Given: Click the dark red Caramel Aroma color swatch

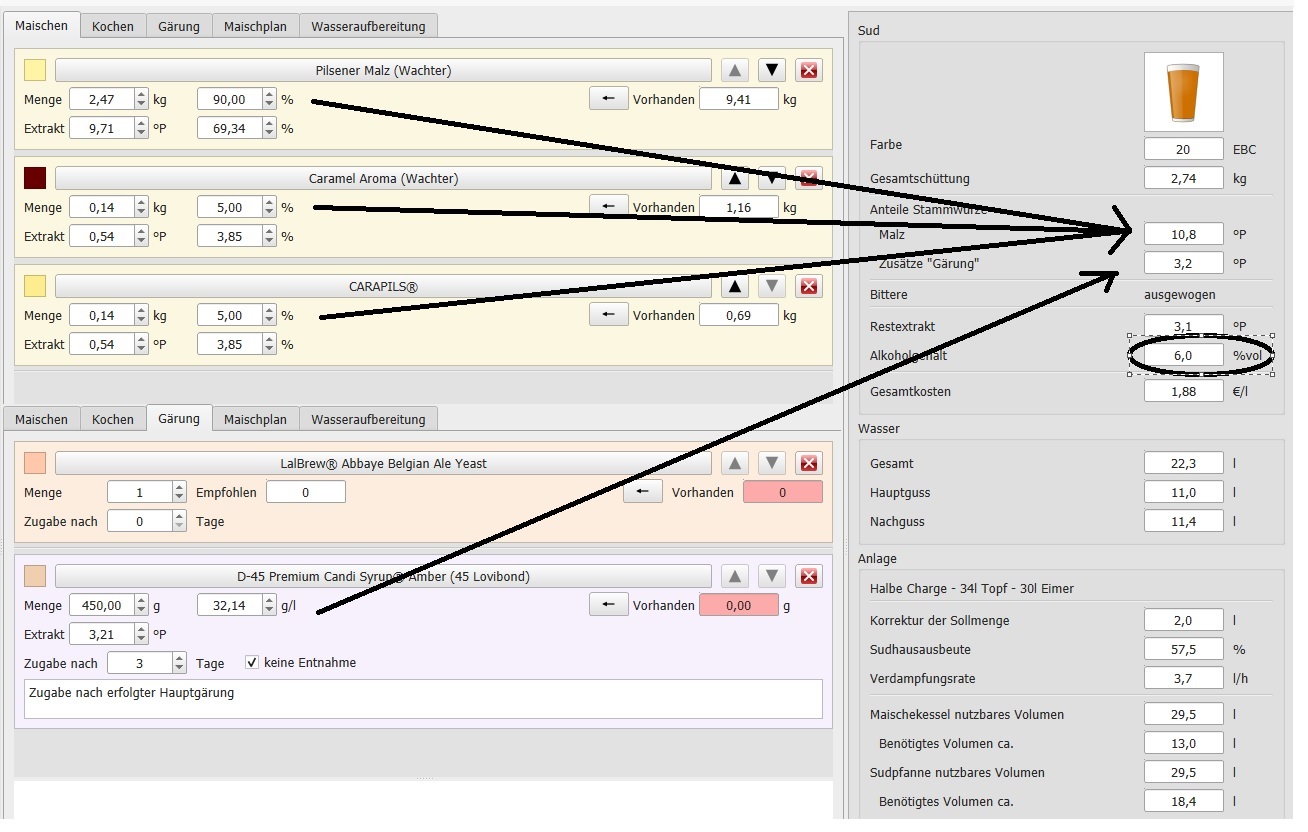Looking at the screenshot, I should (35, 178).
